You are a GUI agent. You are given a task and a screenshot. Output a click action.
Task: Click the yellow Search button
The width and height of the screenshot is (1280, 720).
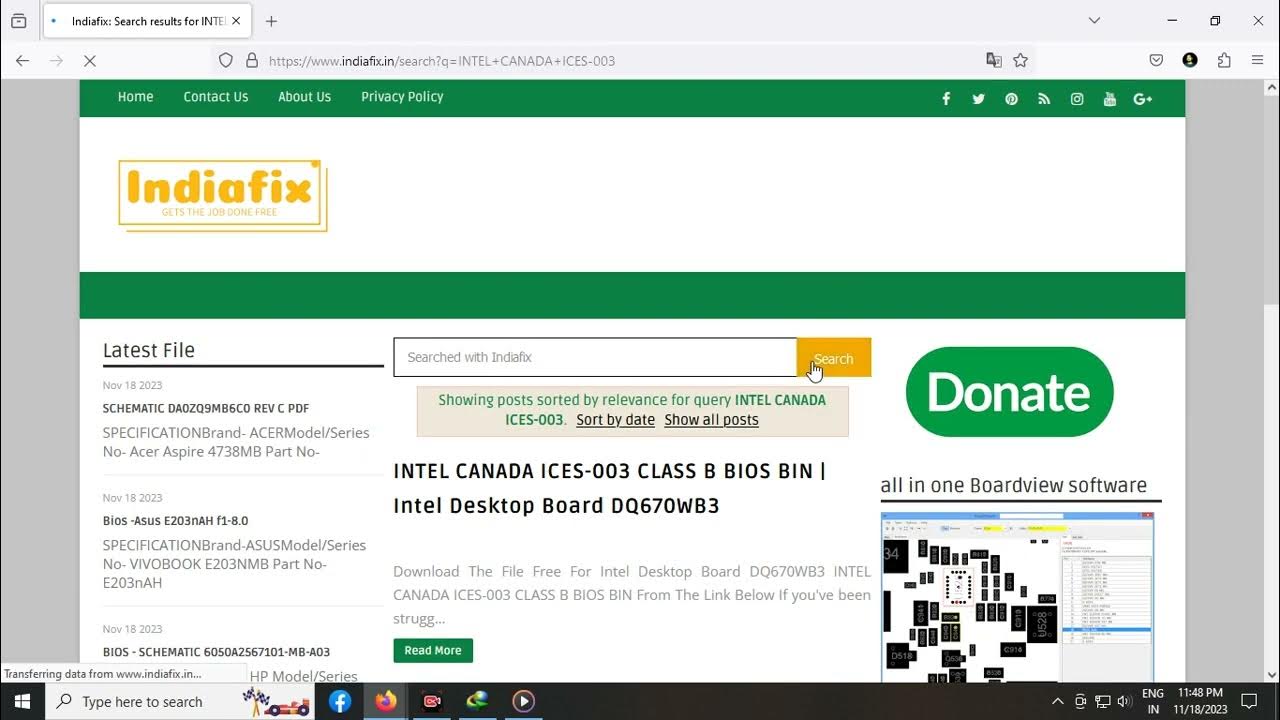pos(834,358)
